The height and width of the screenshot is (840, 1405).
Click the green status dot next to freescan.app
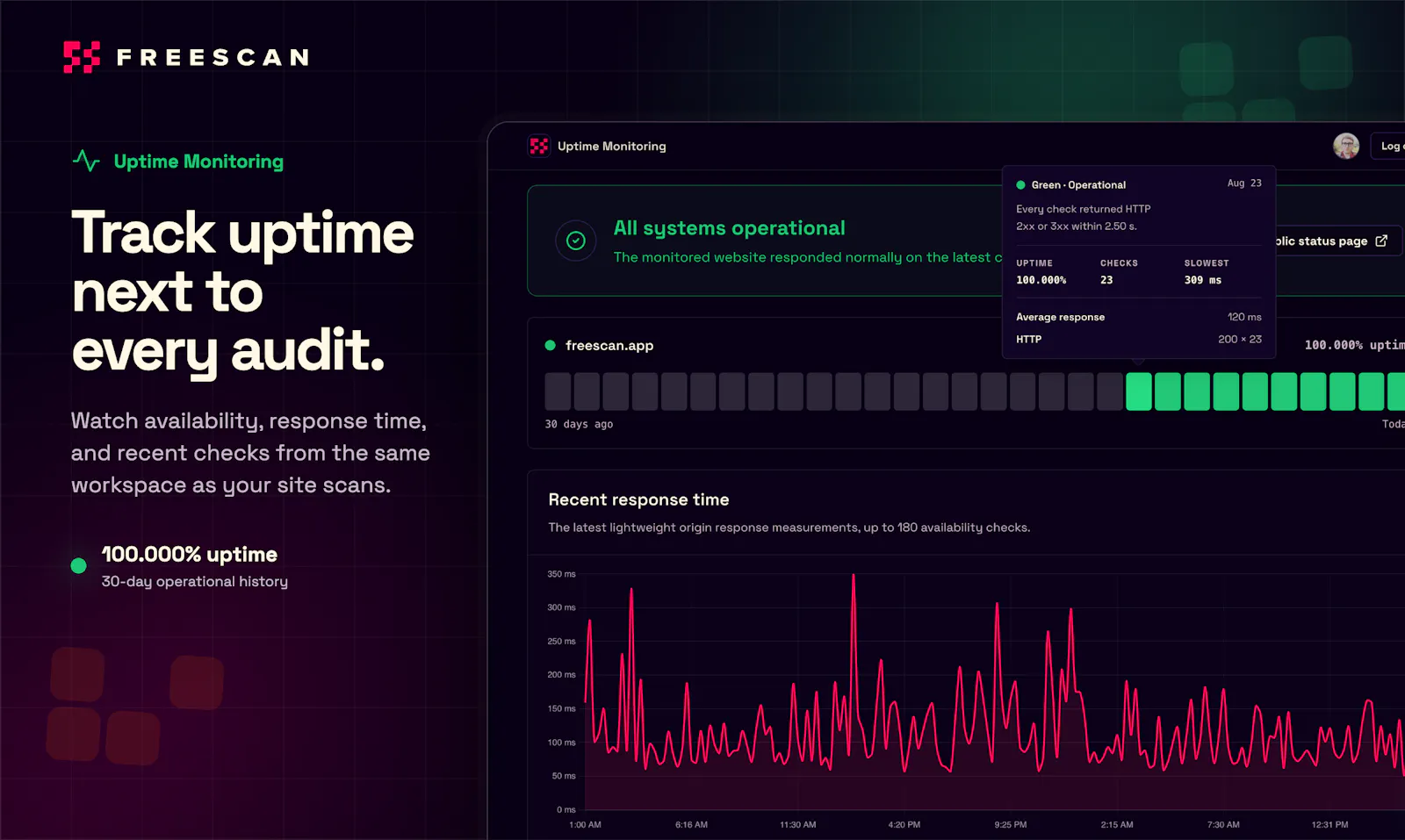tap(551, 345)
